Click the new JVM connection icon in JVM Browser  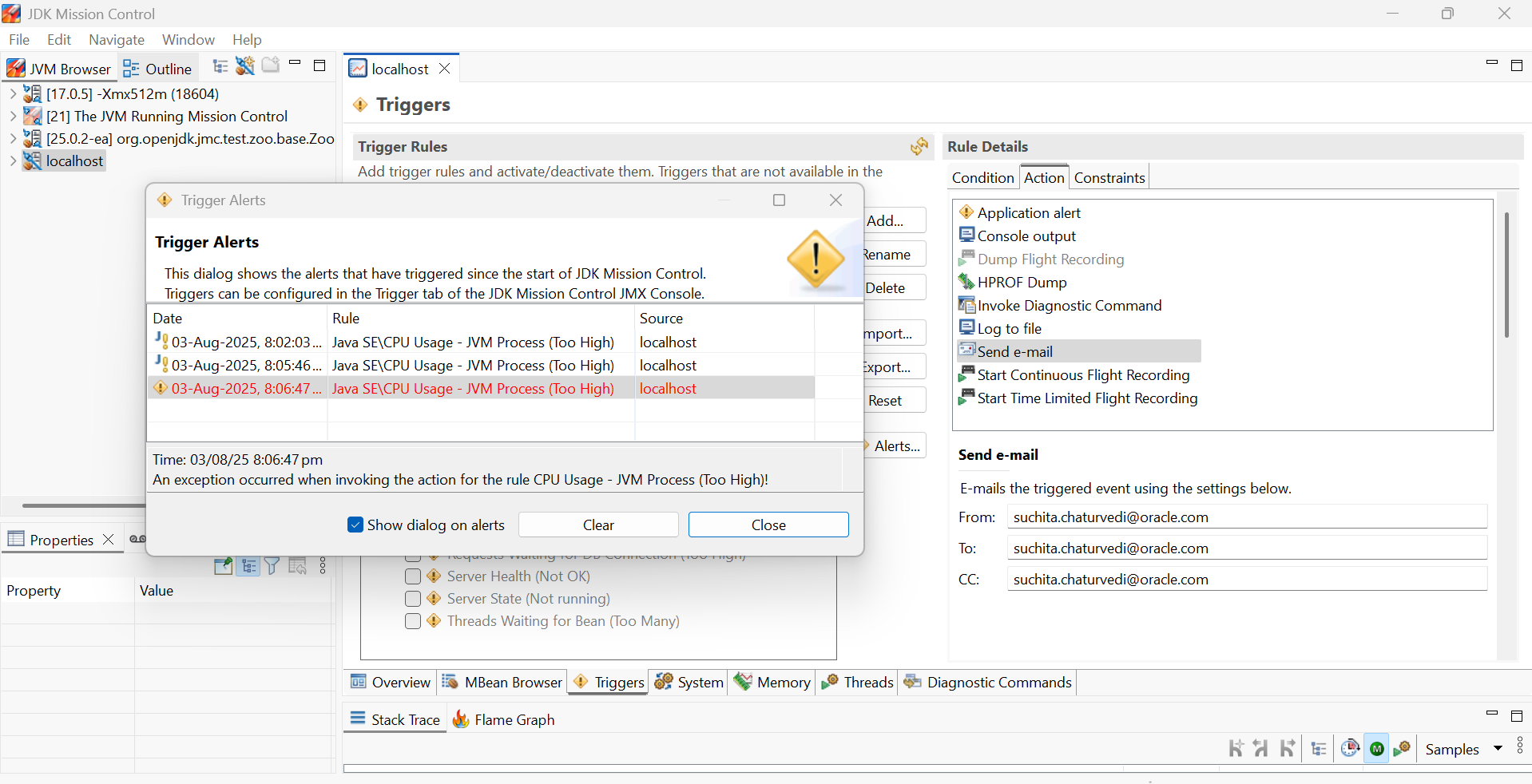tap(245, 66)
